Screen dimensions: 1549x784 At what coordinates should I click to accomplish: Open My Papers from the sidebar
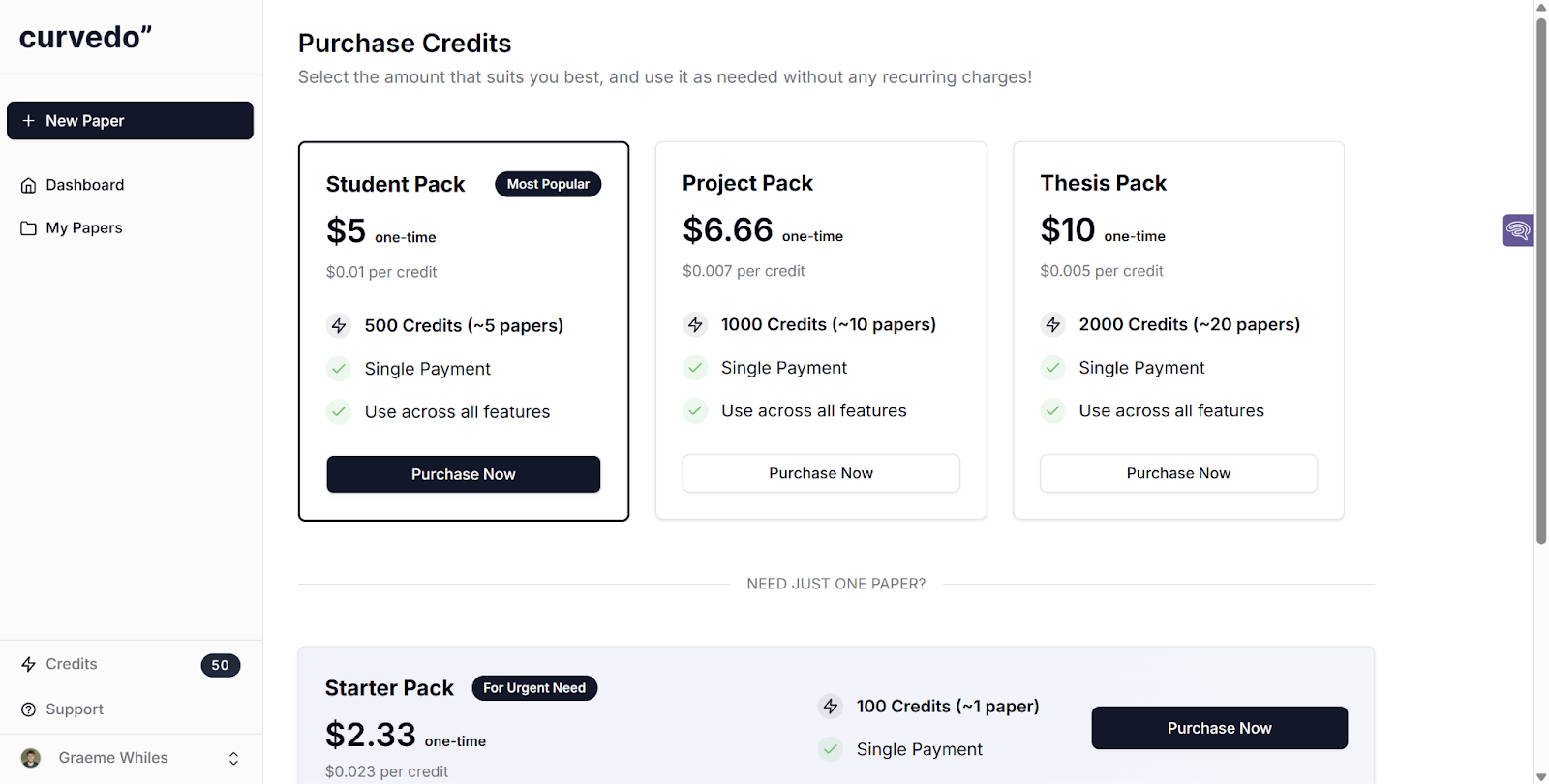[x=83, y=227]
